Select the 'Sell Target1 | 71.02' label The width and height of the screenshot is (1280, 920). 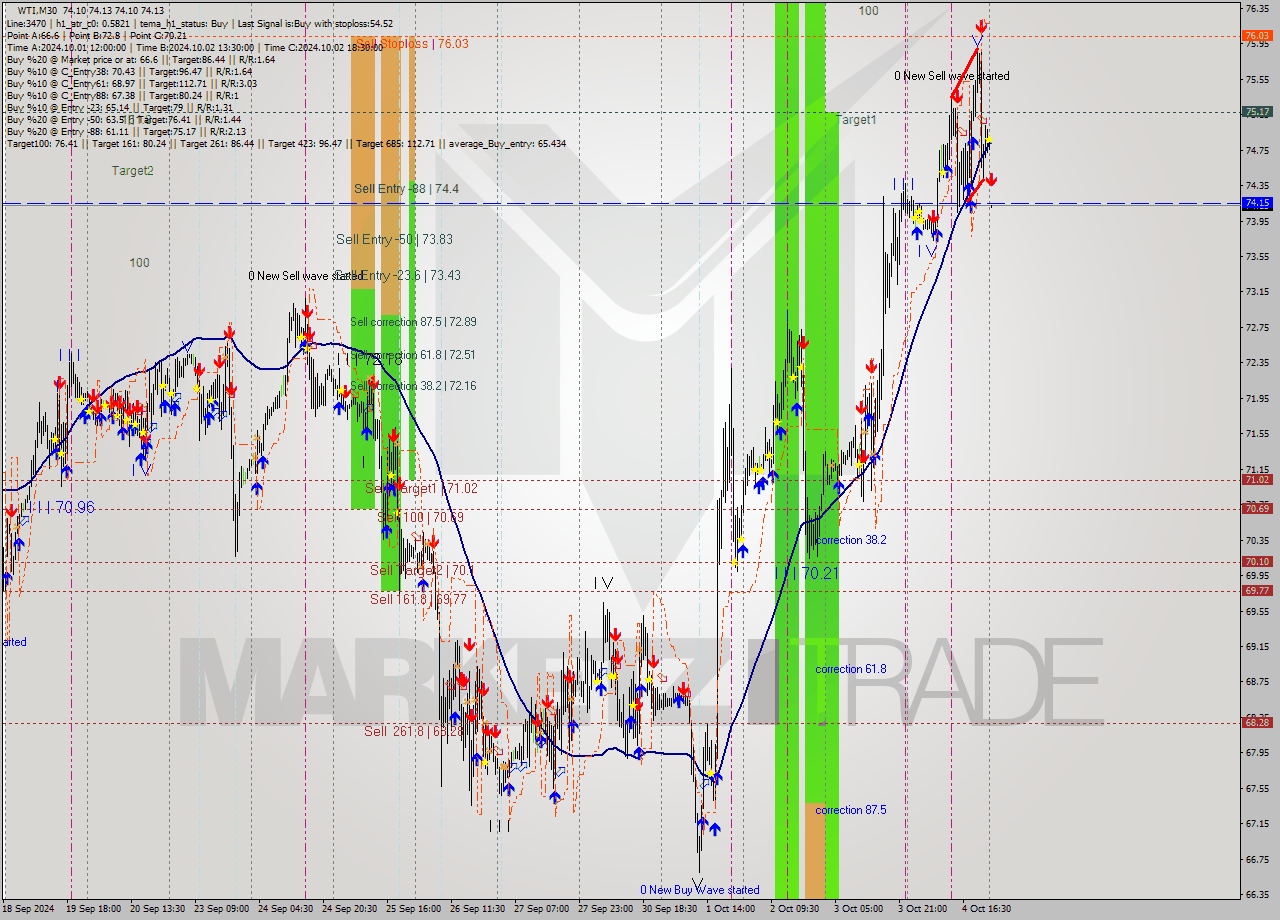tap(421, 488)
